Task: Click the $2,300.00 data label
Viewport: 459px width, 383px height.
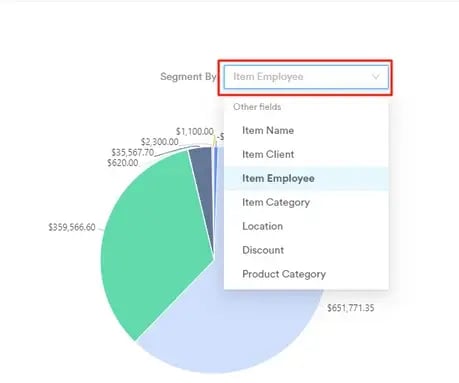Action: point(159,142)
